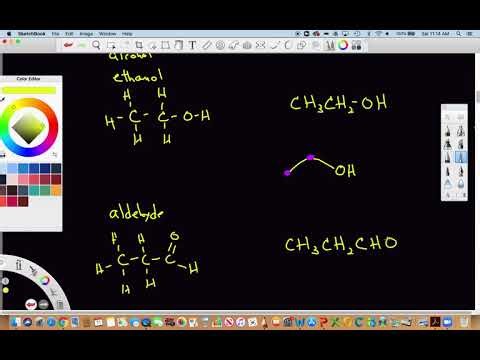The height and width of the screenshot is (360, 480).
Task: Select the top-left brush in Brush Palette
Action: tap(448, 131)
